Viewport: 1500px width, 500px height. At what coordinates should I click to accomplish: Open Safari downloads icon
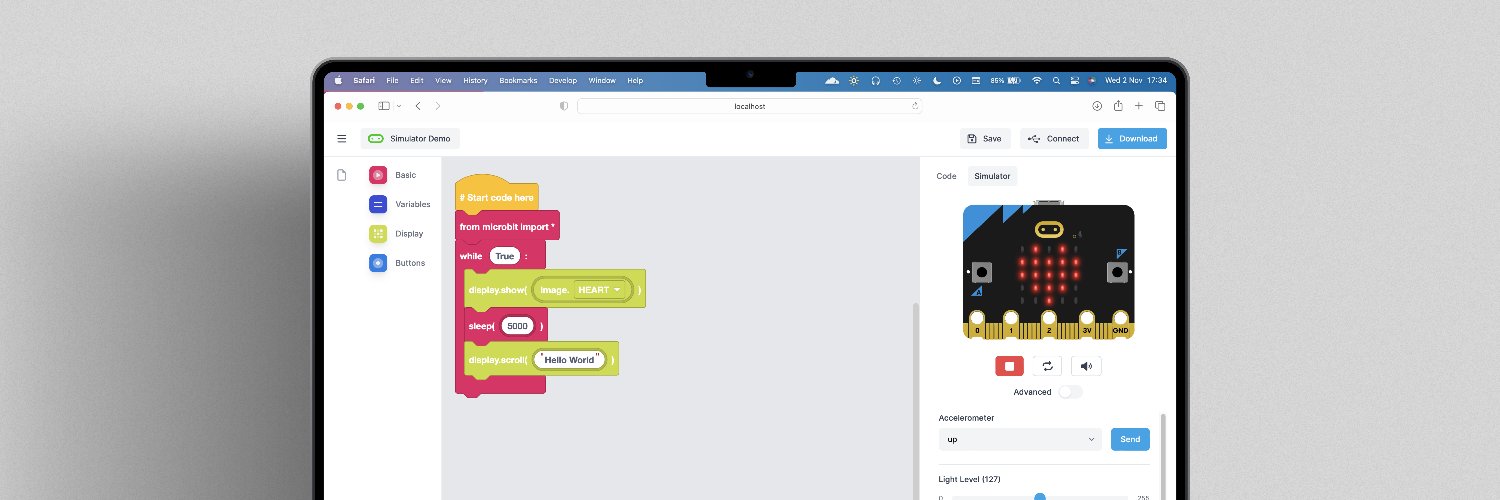pyautogui.click(x=1097, y=106)
